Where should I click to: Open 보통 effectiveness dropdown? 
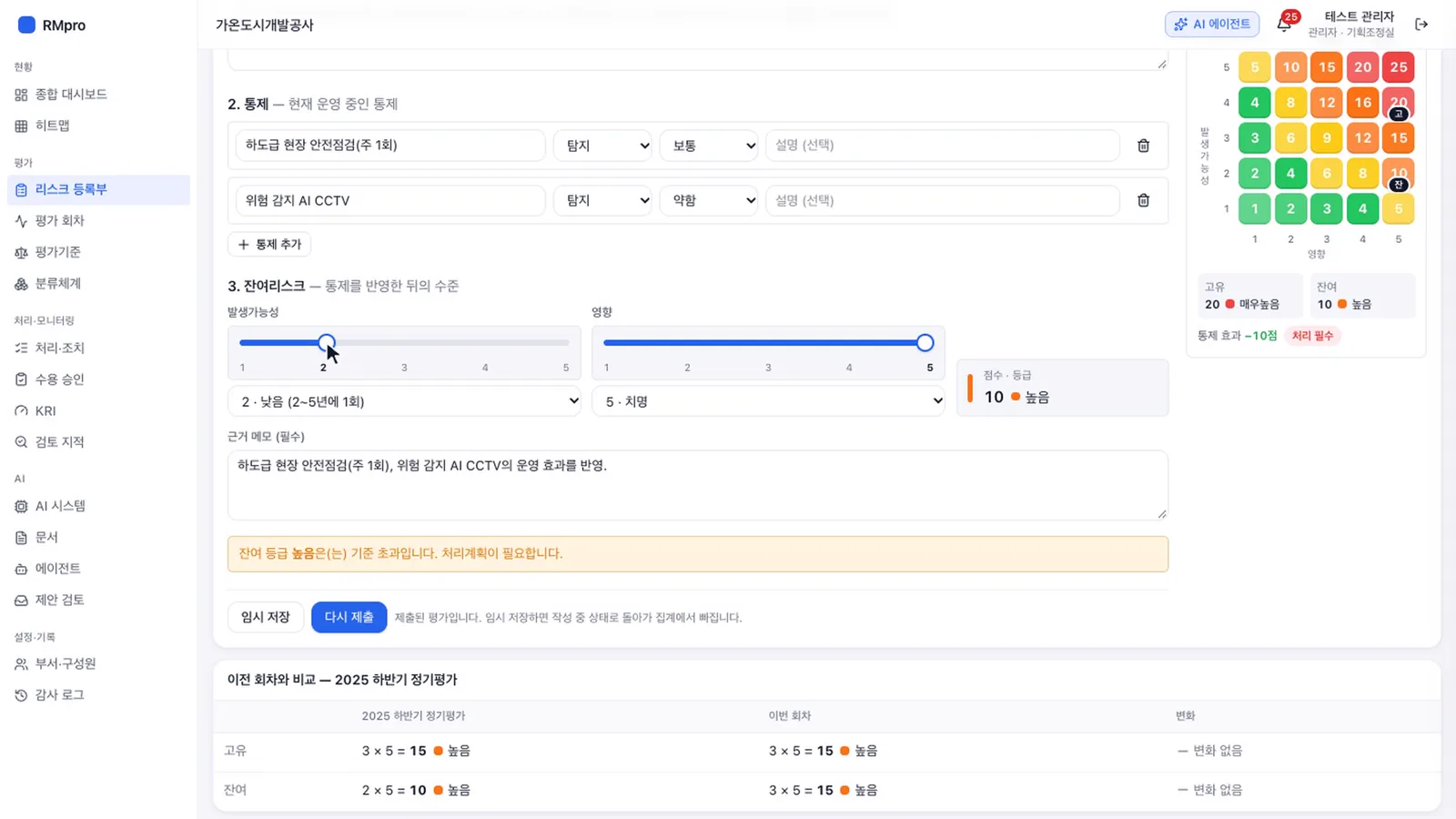(x=709, y=146)
